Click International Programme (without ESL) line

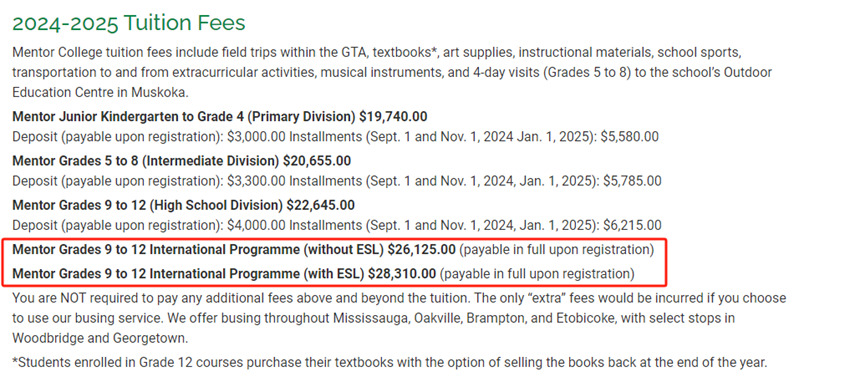(x=333, y=250)
